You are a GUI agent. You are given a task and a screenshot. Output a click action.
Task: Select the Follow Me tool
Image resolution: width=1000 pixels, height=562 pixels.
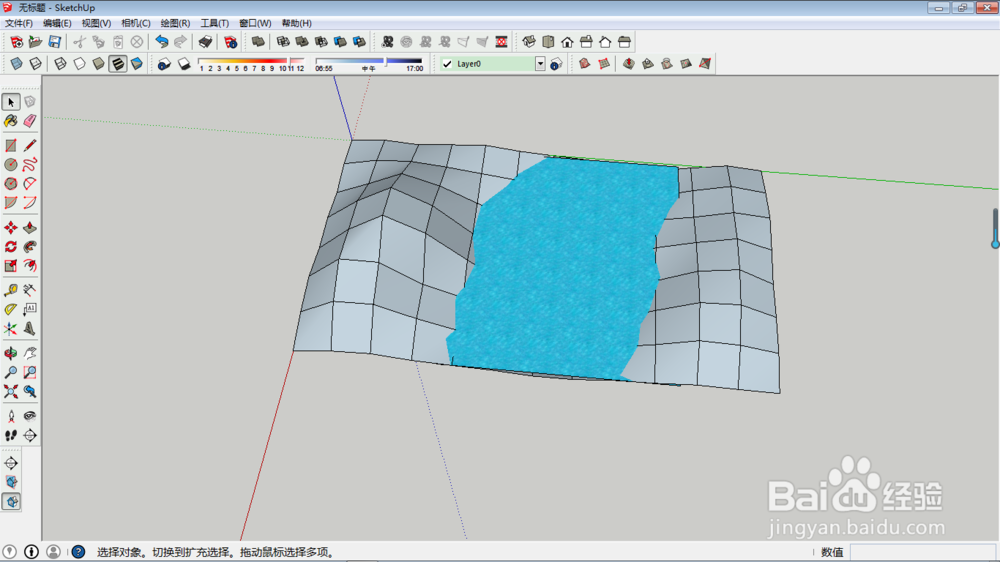point(29,247)
